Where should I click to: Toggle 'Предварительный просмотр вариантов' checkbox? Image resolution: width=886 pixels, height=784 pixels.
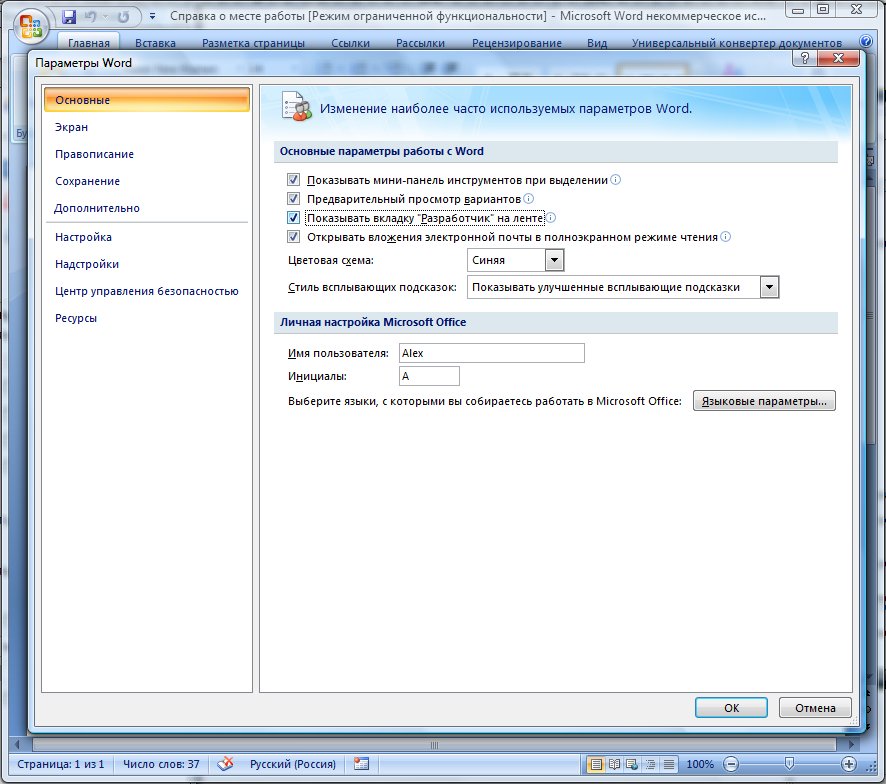click(x=293, y=199)
